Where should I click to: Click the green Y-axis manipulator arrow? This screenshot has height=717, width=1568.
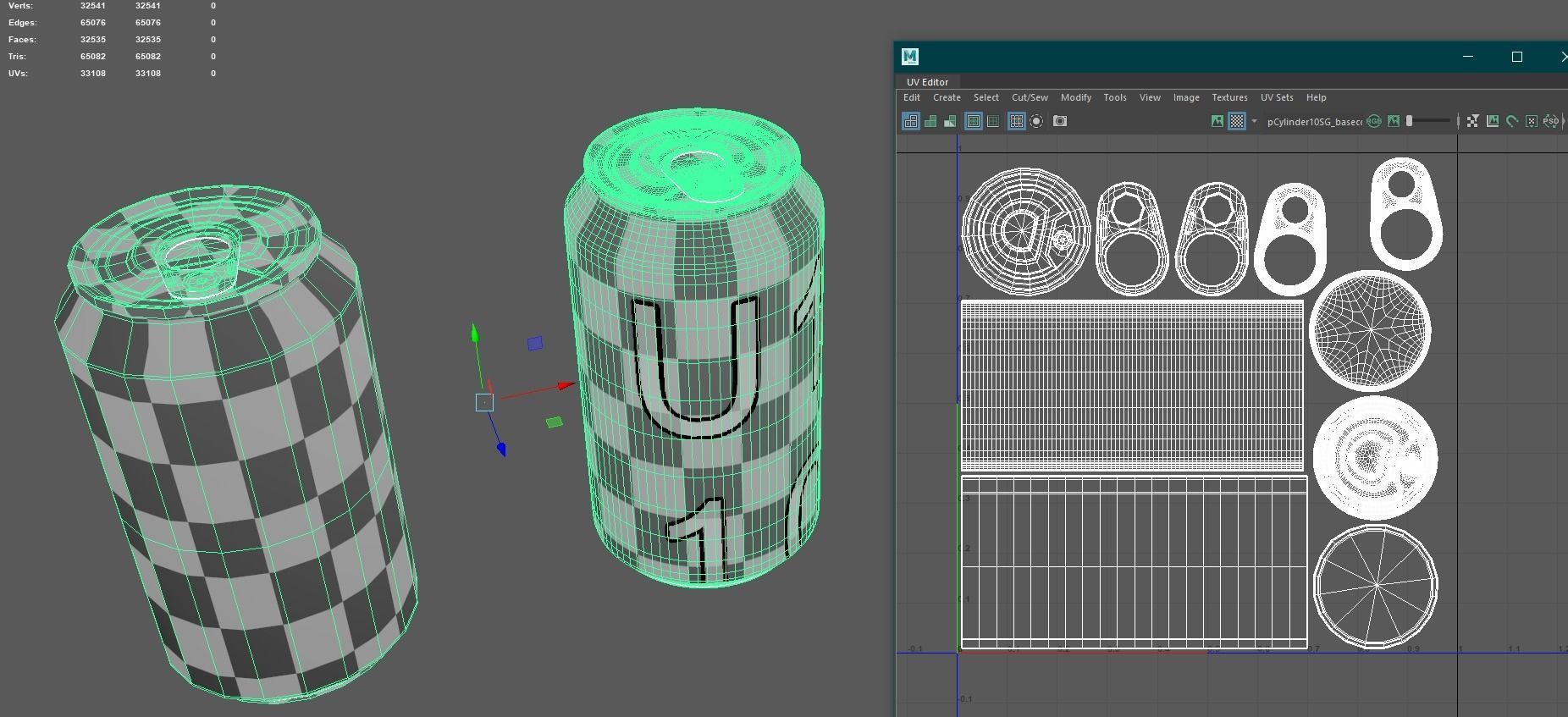click(x=475, y=333)
